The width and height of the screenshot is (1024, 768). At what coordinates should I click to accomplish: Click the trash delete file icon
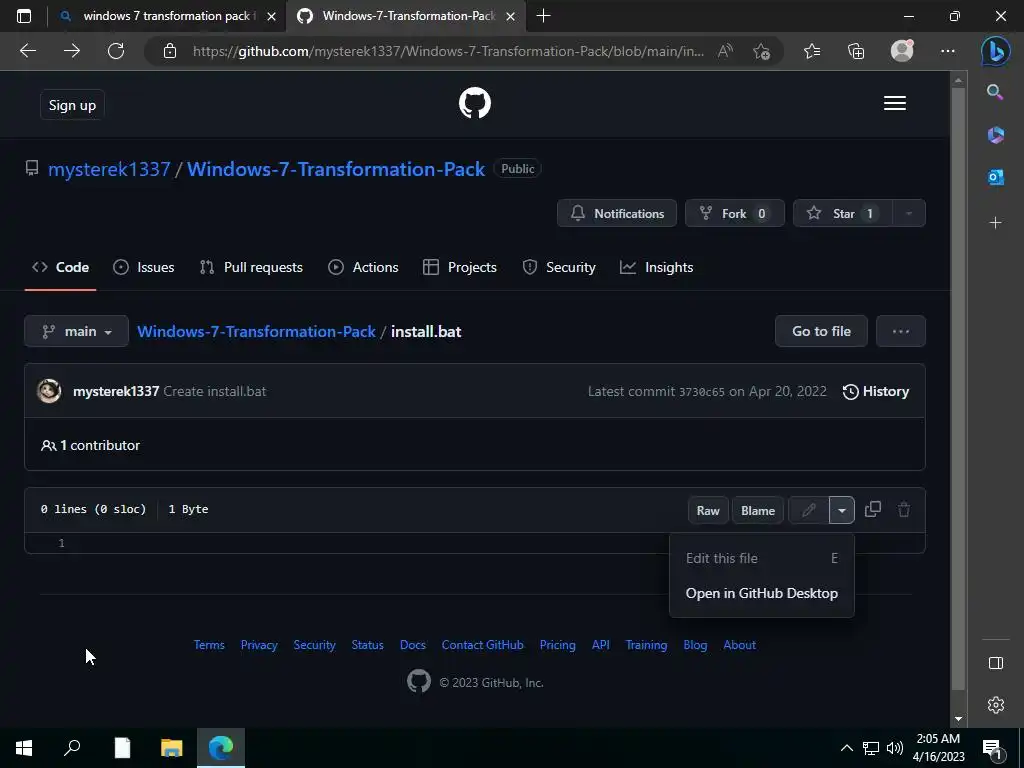coord(904,509)
